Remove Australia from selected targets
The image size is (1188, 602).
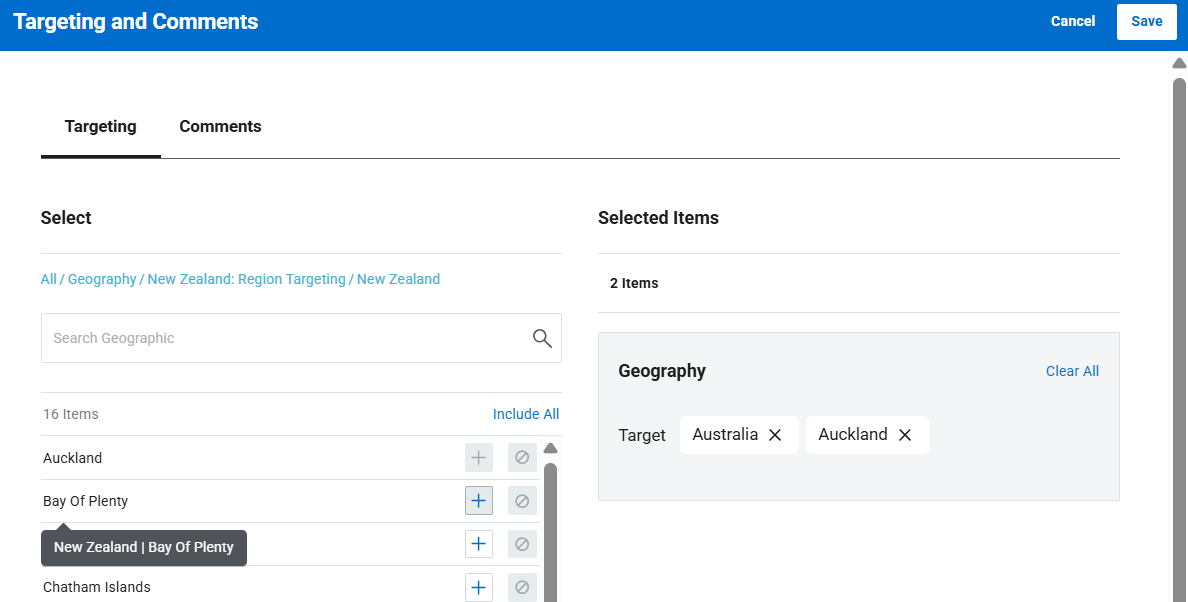tap(775, 435)
